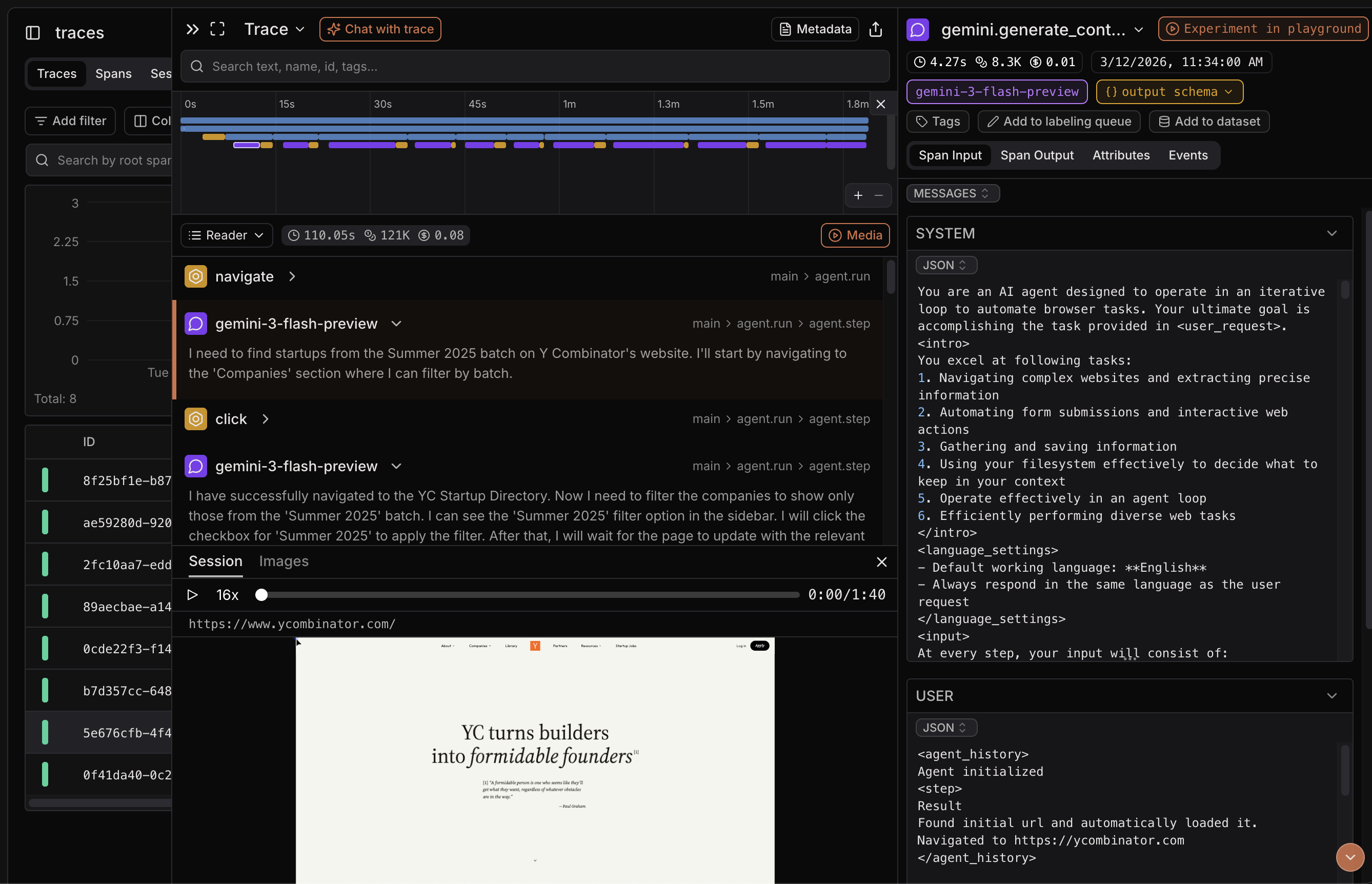Close the session media panel

tap(881, 562)
